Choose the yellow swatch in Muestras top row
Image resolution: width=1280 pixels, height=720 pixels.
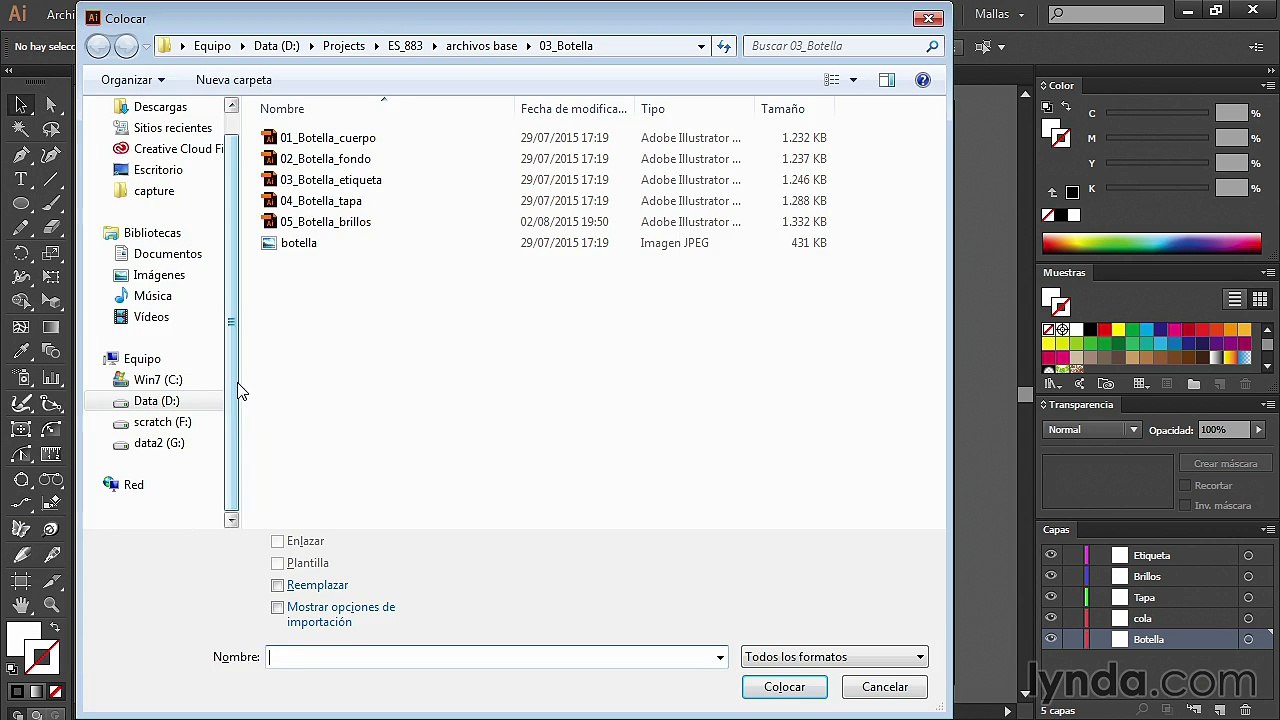[1119, 330]
